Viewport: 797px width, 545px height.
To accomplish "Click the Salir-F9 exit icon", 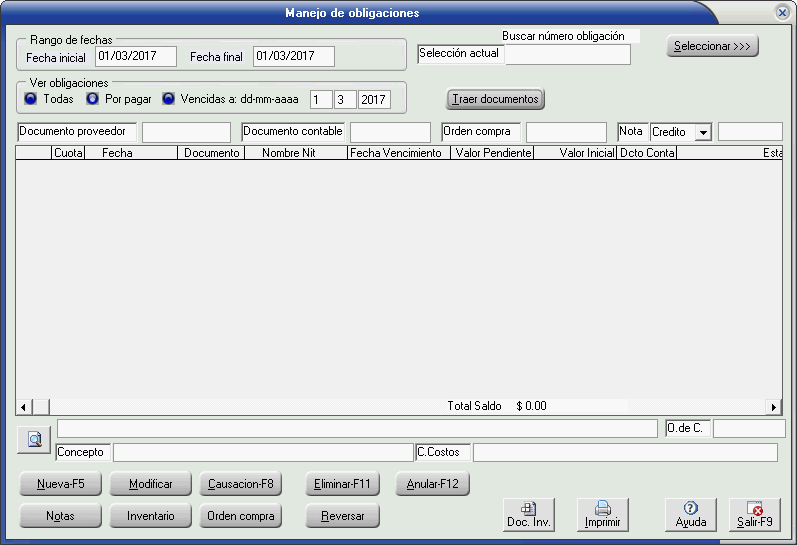I will pyautogui.click(x=754, y=514).
